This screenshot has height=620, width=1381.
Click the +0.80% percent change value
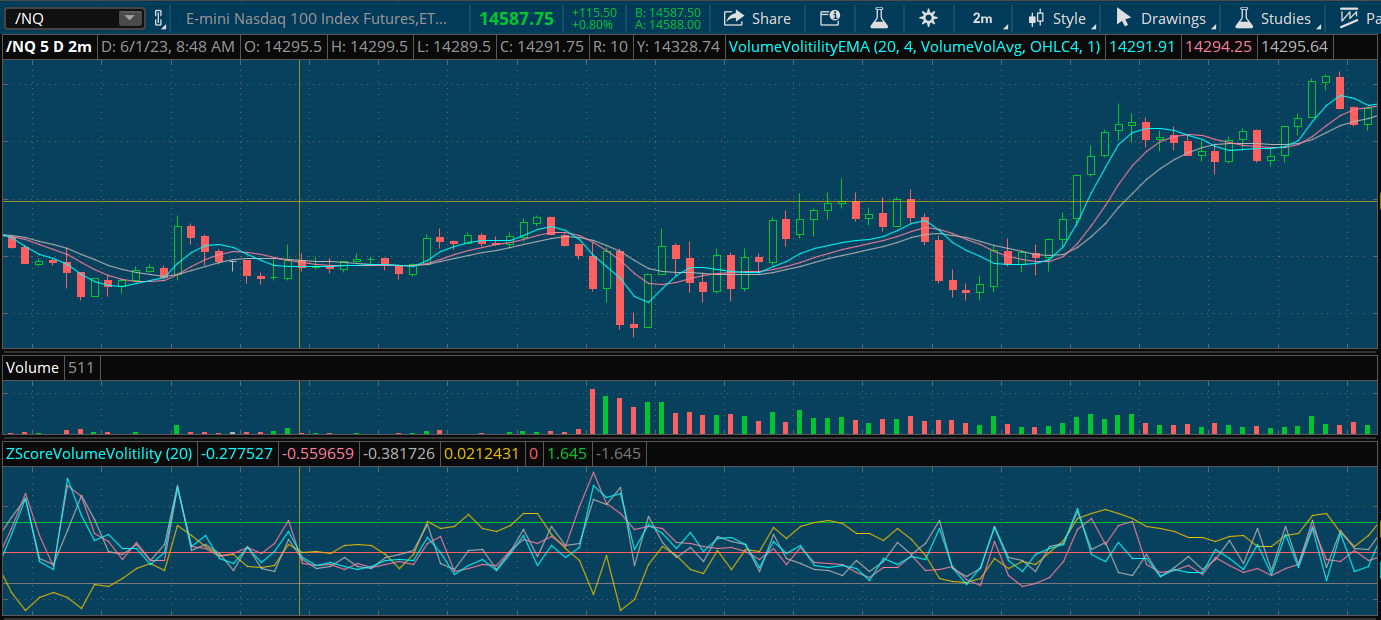click(592, 24)
